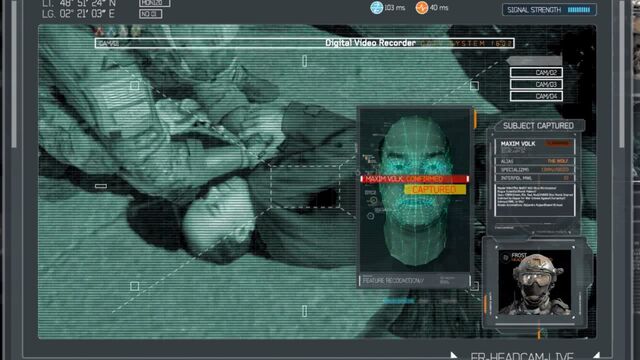
Task: Click the blue globe latency icon
Action: (x=376, y=7)
